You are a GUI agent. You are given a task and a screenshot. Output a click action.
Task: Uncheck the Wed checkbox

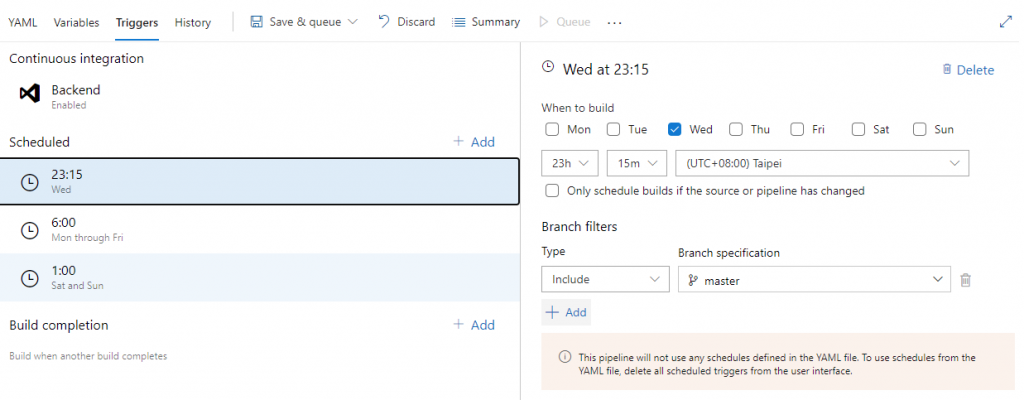click(675, 129)
